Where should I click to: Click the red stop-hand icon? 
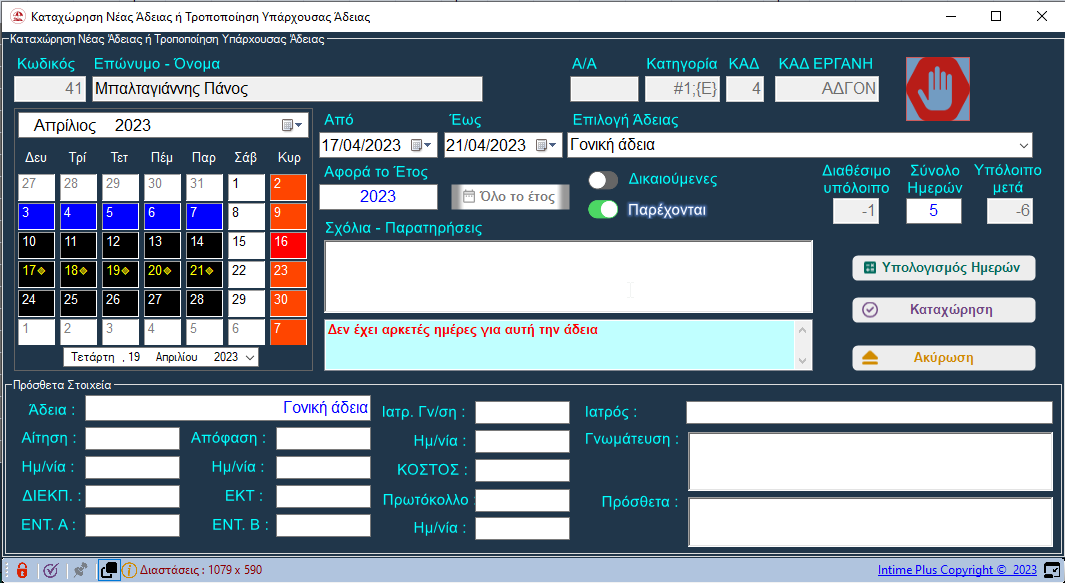pyautogui.click(x=937, y=89)
